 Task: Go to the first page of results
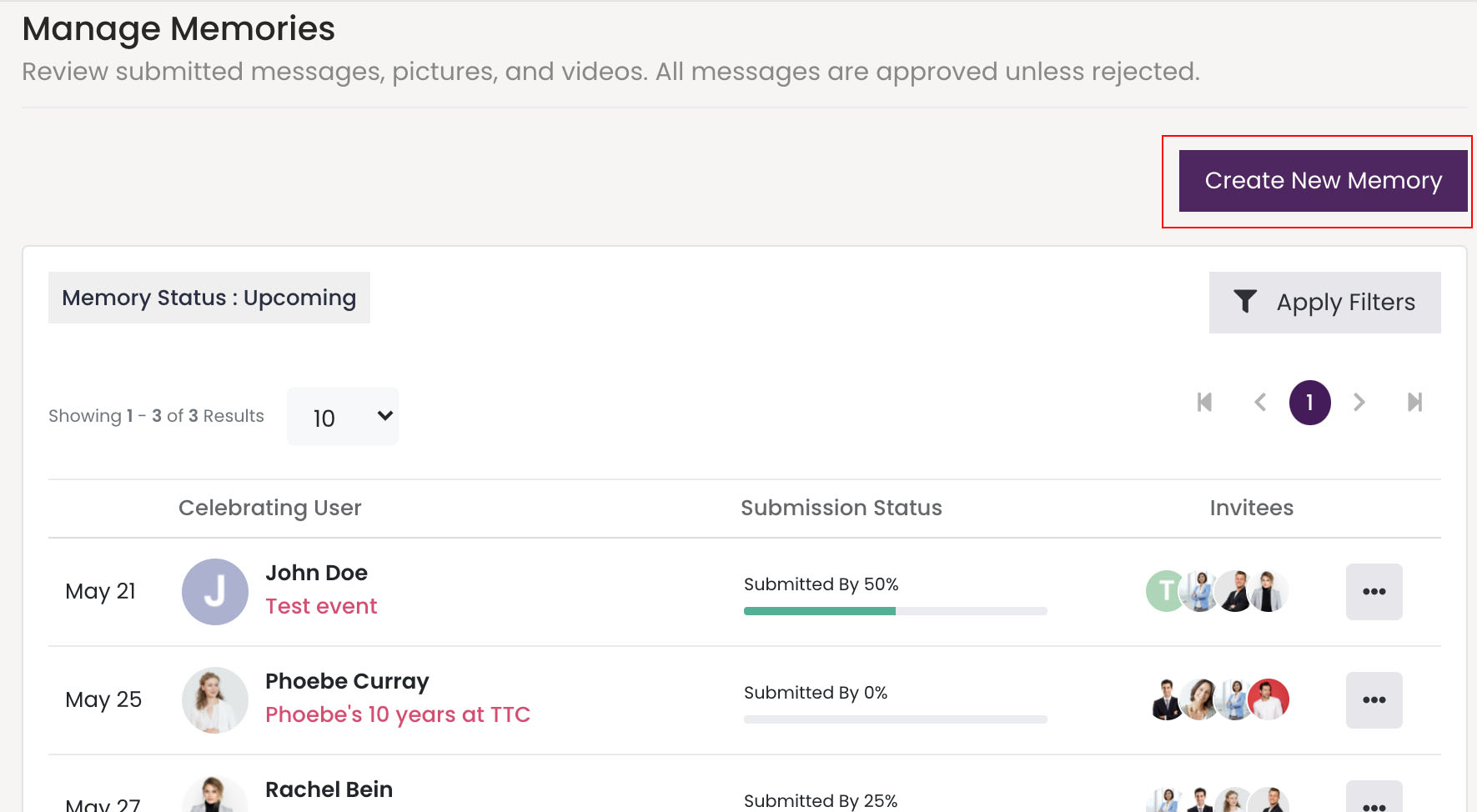click(x=1204, y=403)
